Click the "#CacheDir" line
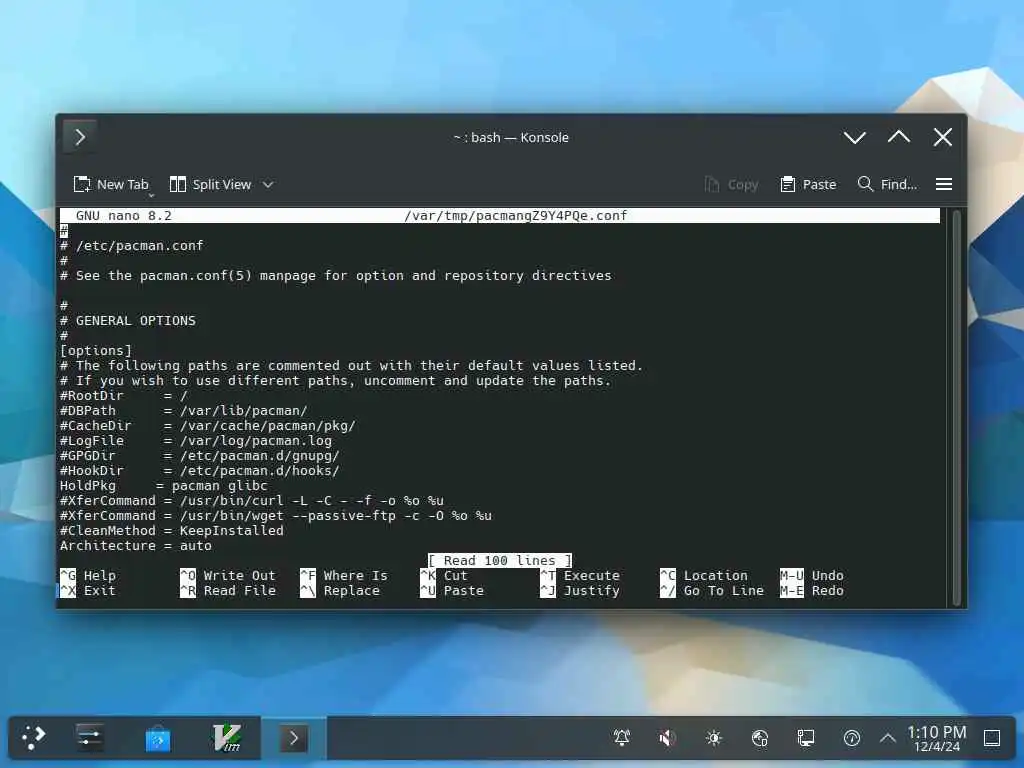This screenshot has height=768, width=1024. tap(208, 426)
